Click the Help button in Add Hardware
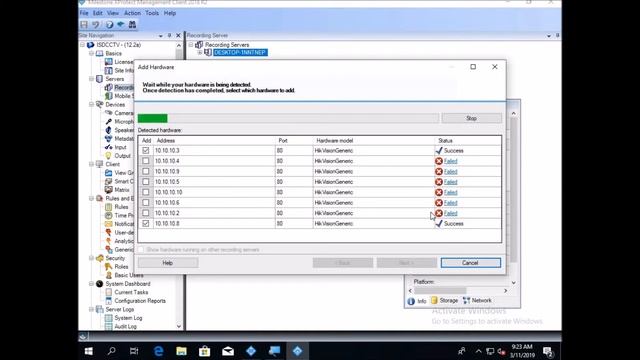The height and width of the screenshot is (360, 640). (168, 263)
